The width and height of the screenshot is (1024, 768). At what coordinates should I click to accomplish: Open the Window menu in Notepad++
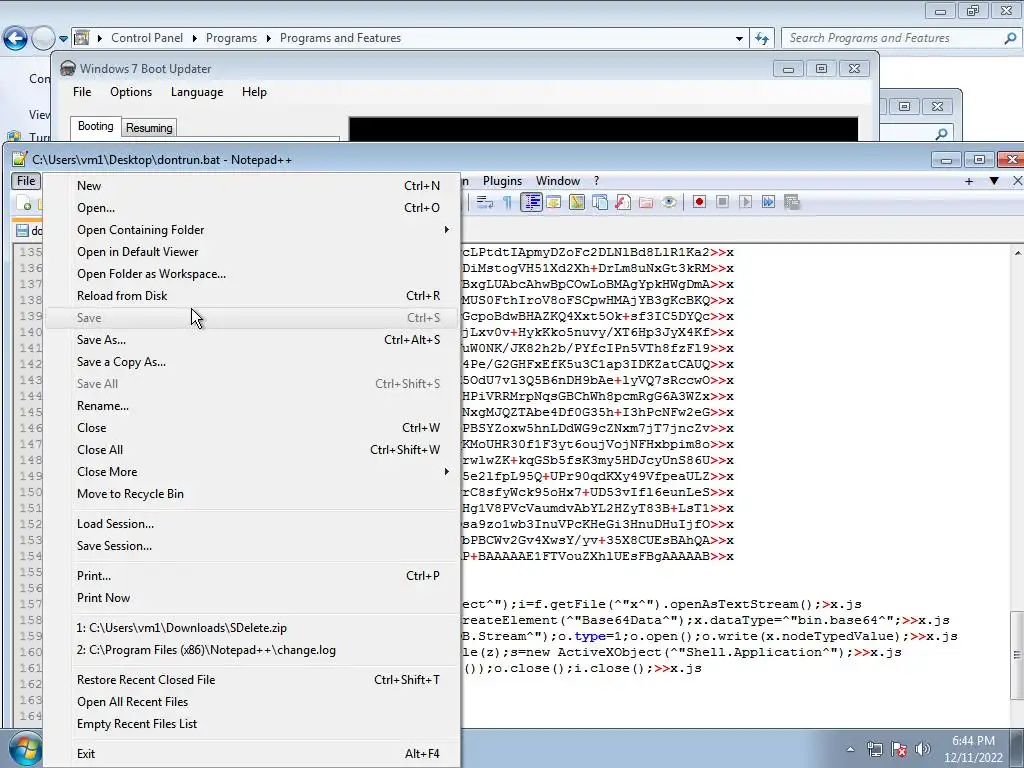[x=558, y=181]
